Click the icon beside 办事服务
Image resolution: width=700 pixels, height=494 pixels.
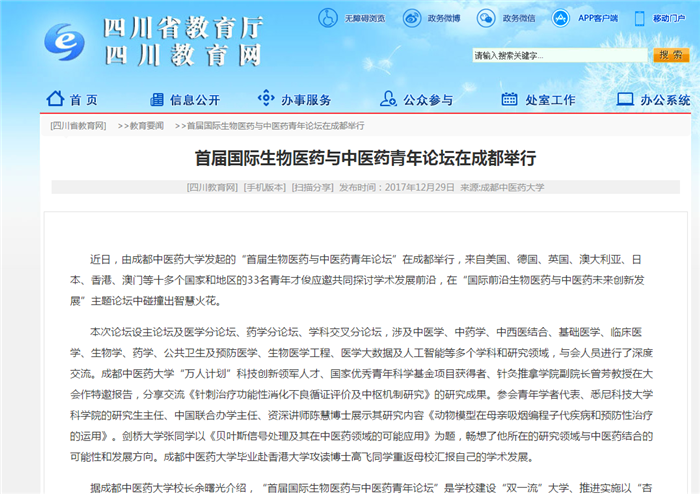point(265,100)
